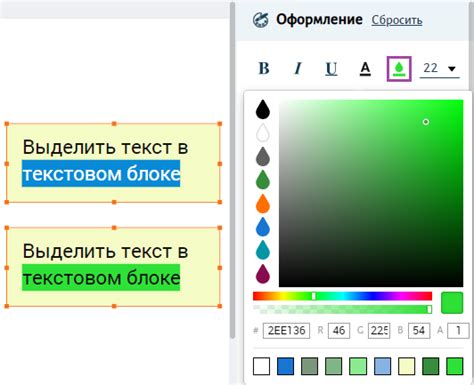Click the vertical scrollbar beside the canvas
This screenshot has width=474, height=385.
pyautogui.click(x=232, y=170)
